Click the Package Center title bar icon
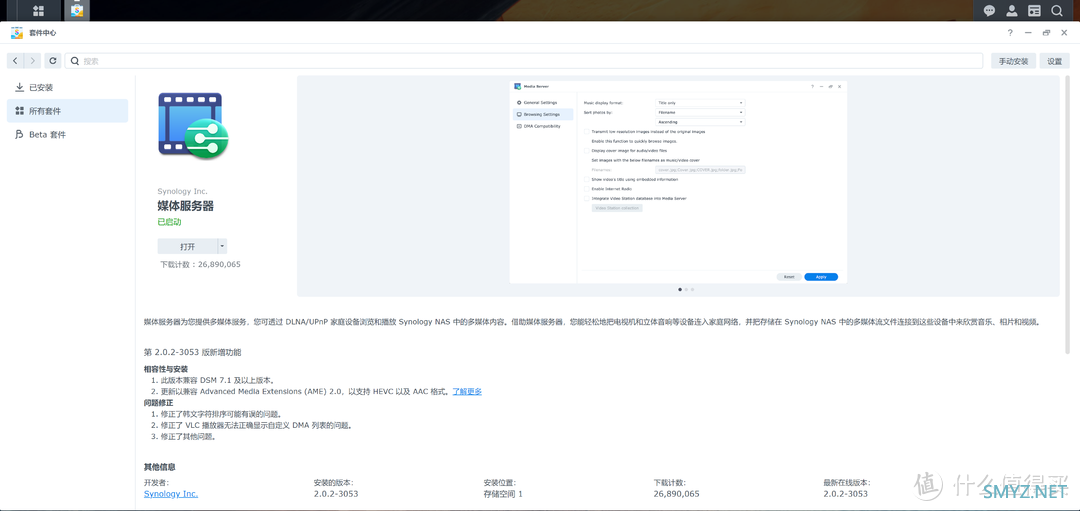The height and width of the screenshot is (511, 1080). point(17,32)
